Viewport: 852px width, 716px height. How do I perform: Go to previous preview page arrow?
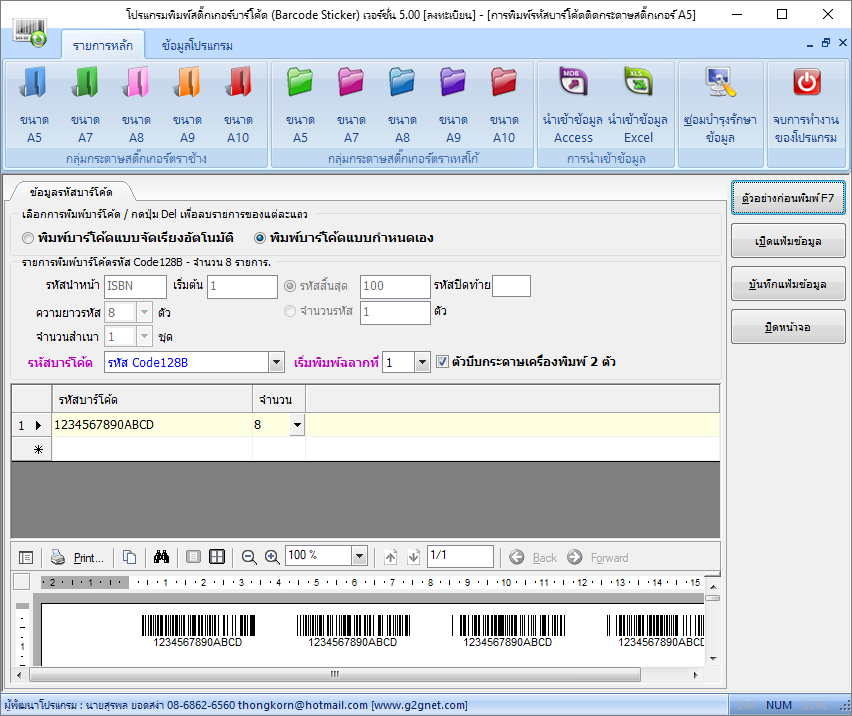pyautogui.click(x=390, y=557)
